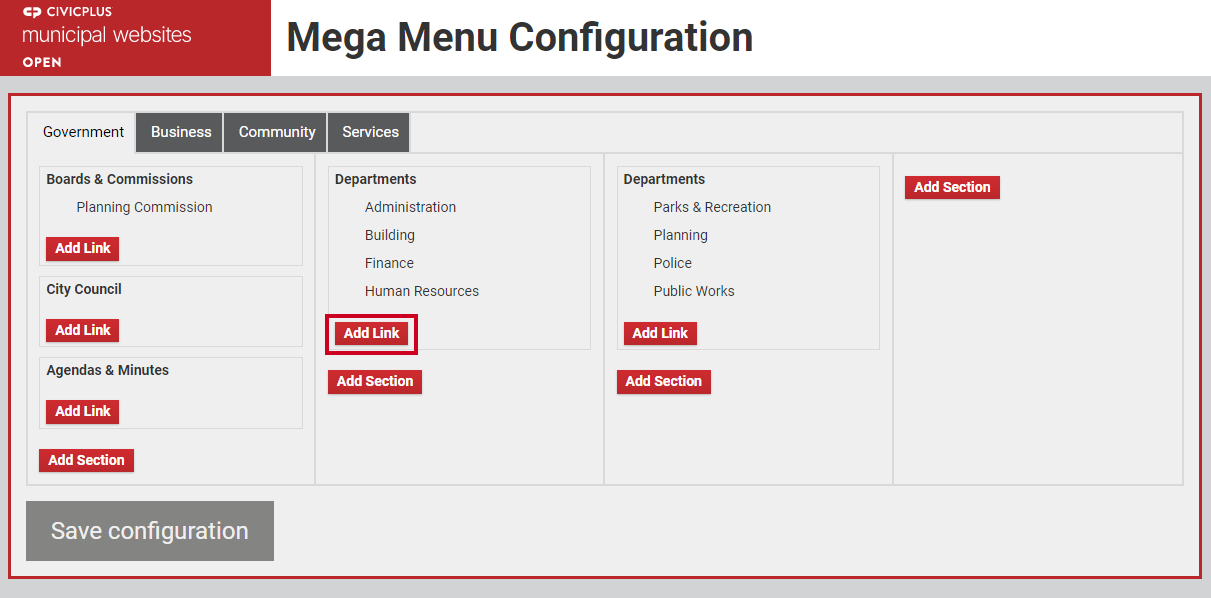This screenshot has width=1211, height=598.
Task: Add Link below Public Works
Action: (660, 333)
